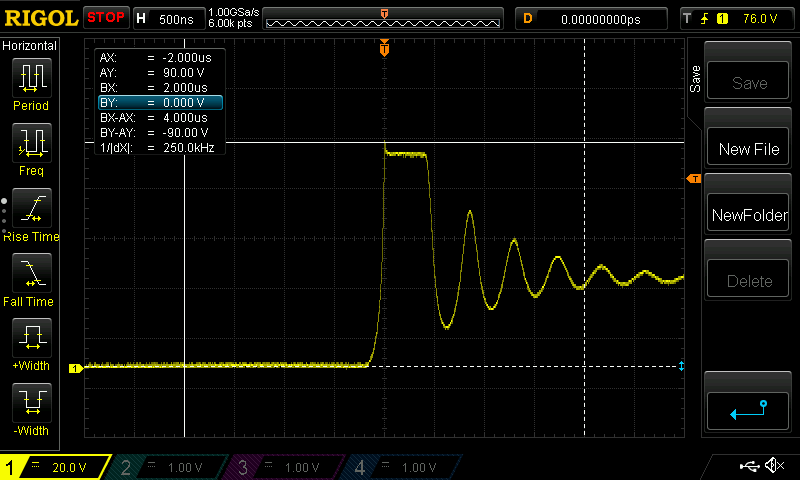Click the rising edge trigger icon
Screen dimensions: 800x480
coord(705,19)
